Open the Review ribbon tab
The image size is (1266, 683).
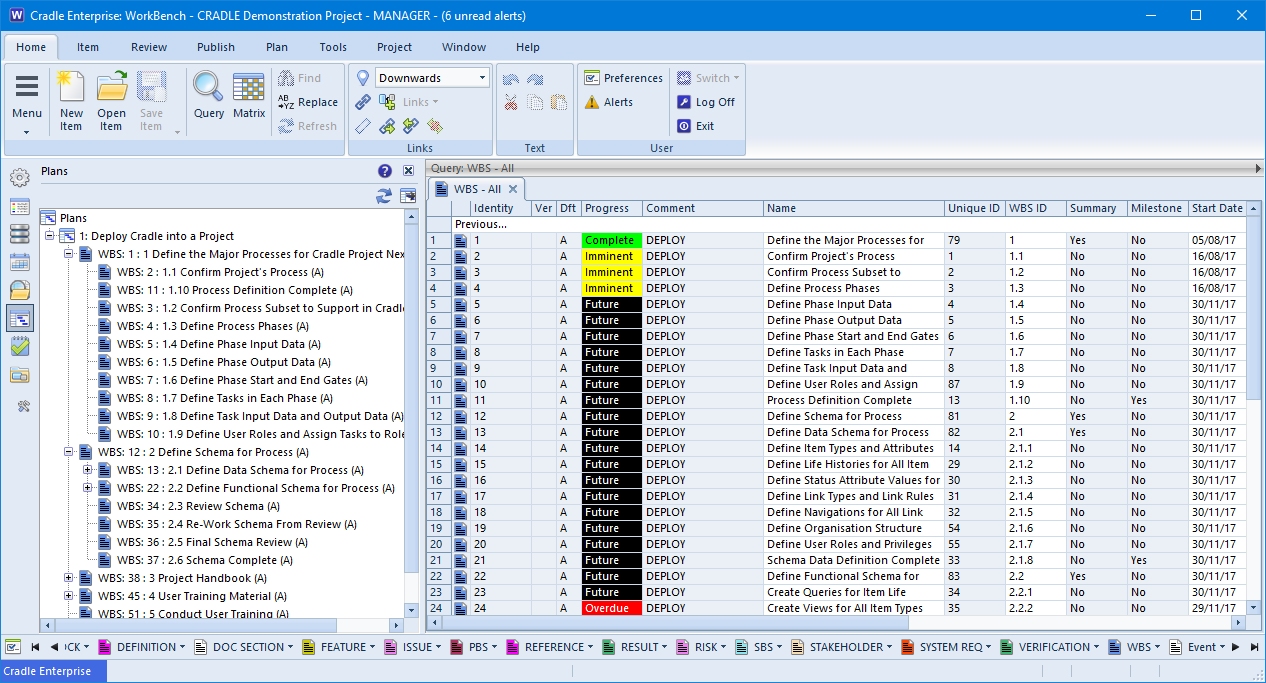(x=149, y=47)
